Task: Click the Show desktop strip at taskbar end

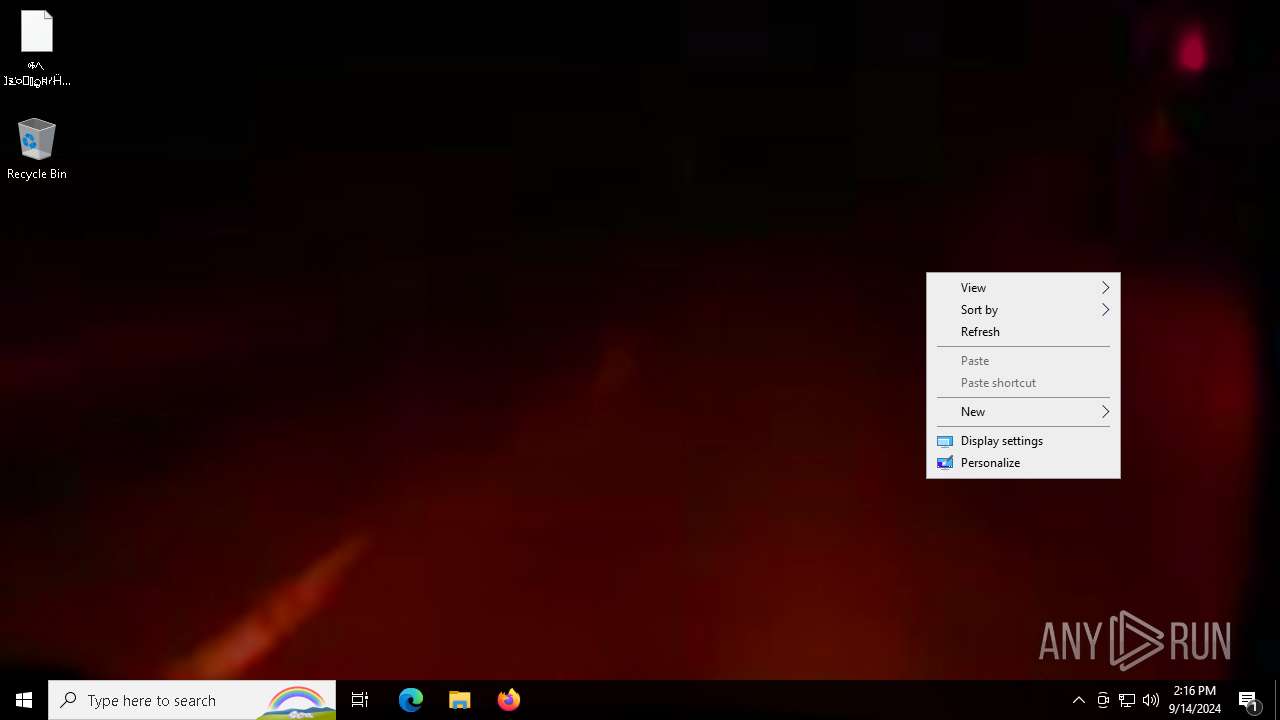Action: coord(1277,700)
